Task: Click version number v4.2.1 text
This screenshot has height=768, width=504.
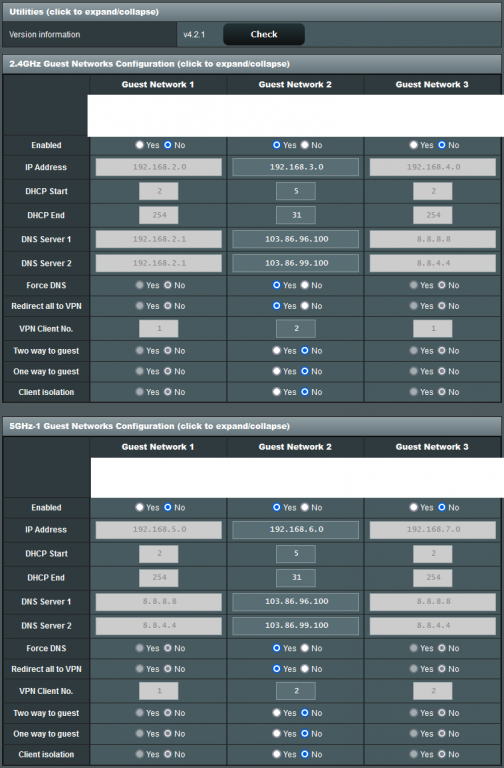Action: pyautogui.click(x=194, y=35)
